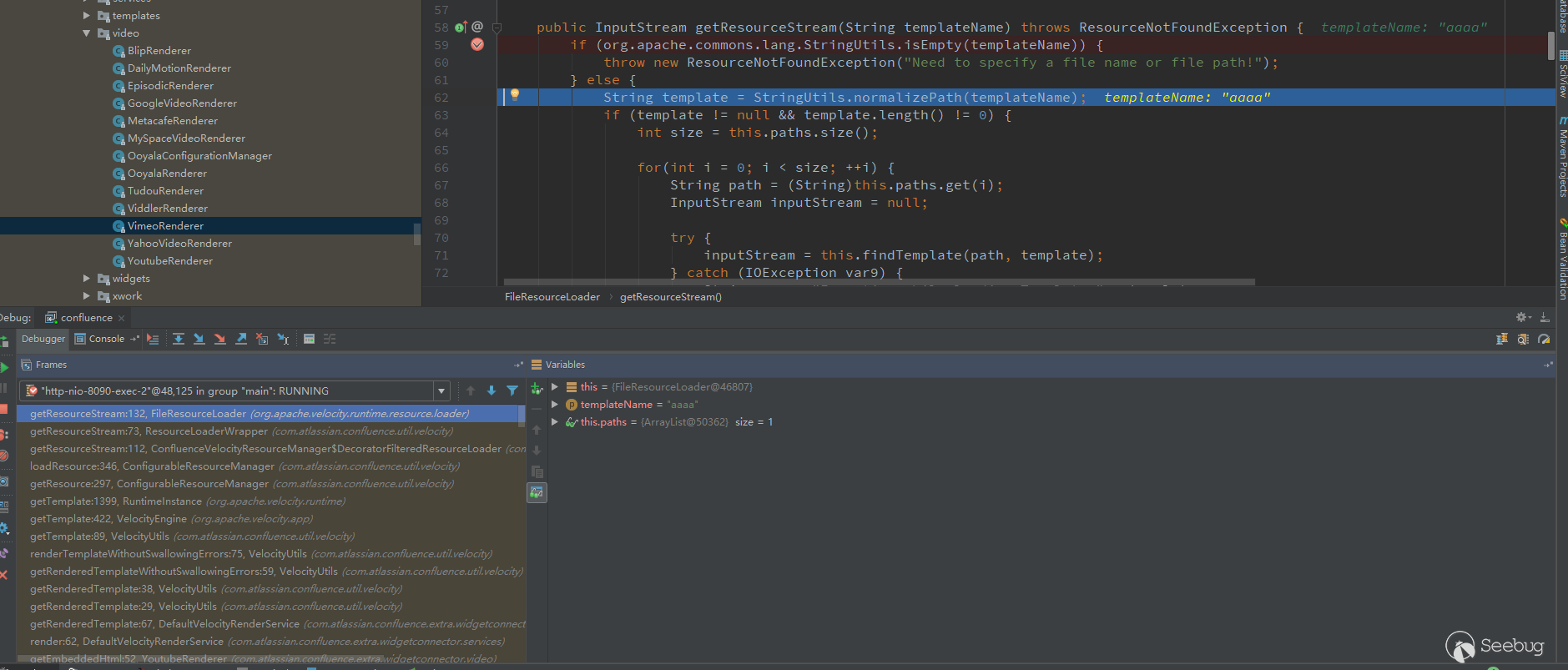The height and width of the screenshot is (670, 1568).
Task: Click Show Execution Point icon
Action: (x=153, y=339)
